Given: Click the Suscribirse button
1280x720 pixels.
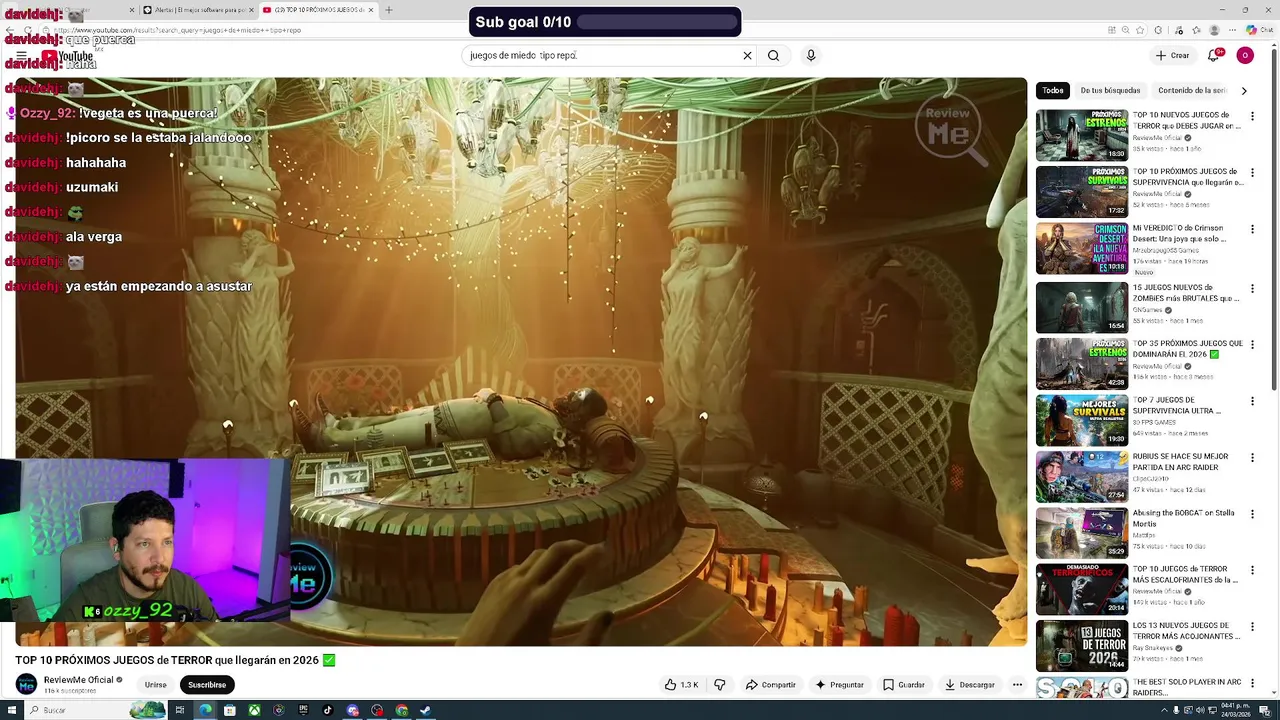Looking at the screenshot, I should click(207, 685).
